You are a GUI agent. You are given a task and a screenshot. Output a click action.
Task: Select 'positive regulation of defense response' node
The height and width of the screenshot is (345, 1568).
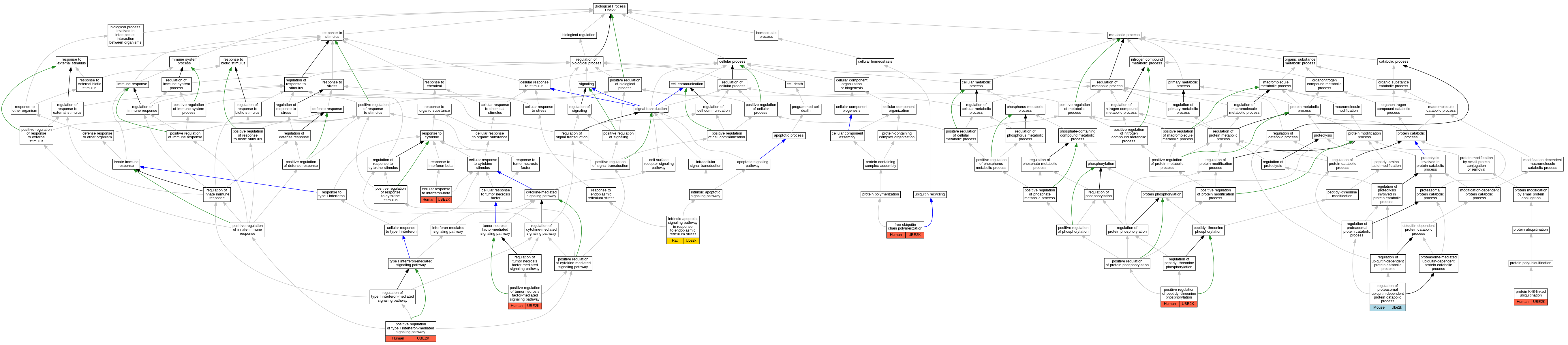(x=301, y=164)
